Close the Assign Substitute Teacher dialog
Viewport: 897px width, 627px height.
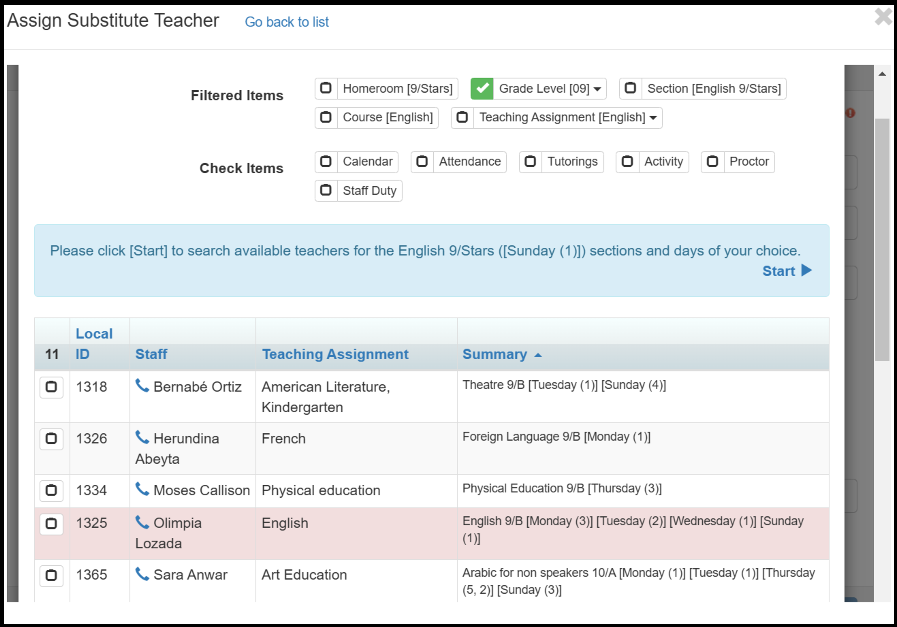pyautogui.click(x=882, y=17)
